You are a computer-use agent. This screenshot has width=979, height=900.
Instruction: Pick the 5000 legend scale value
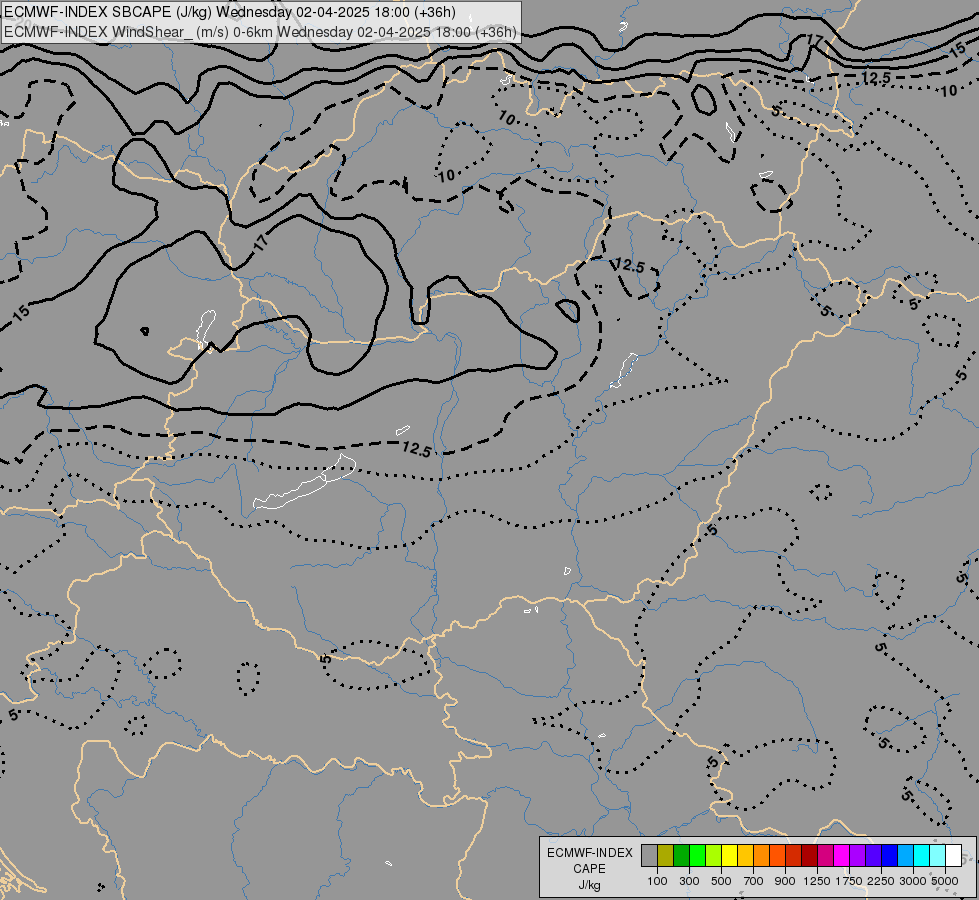945,881
